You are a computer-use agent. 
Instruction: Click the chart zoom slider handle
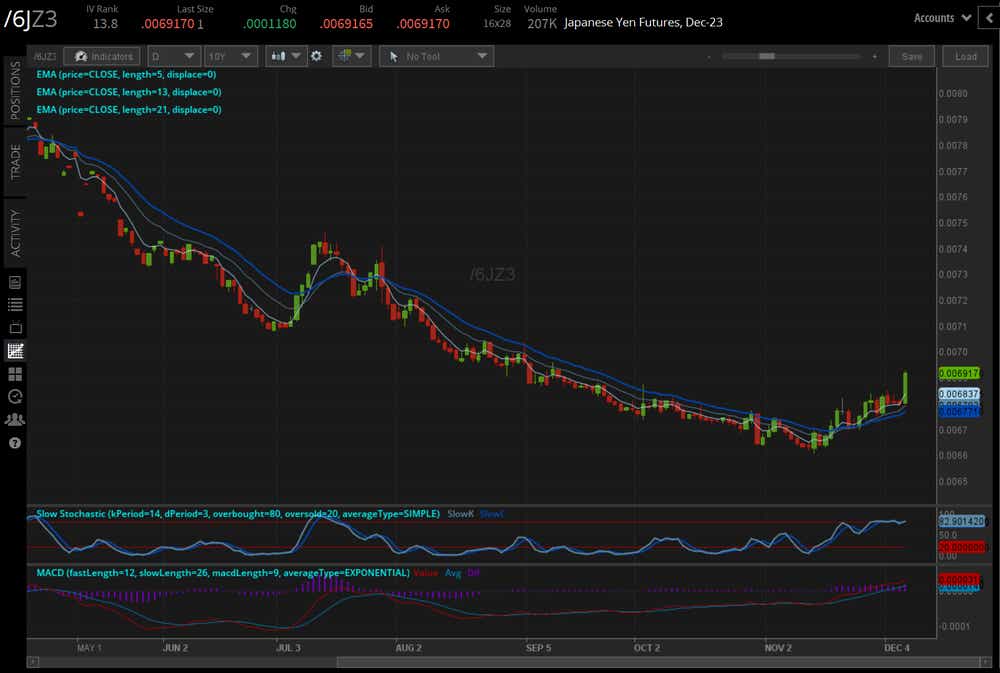point(767,56)
